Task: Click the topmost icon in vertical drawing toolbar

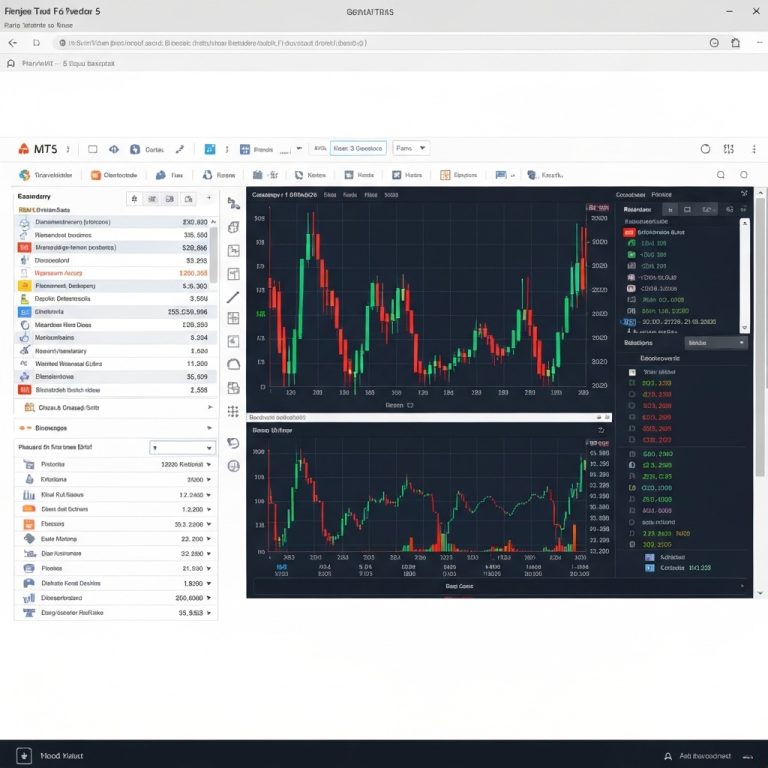Action: click(x=233, y=202)
